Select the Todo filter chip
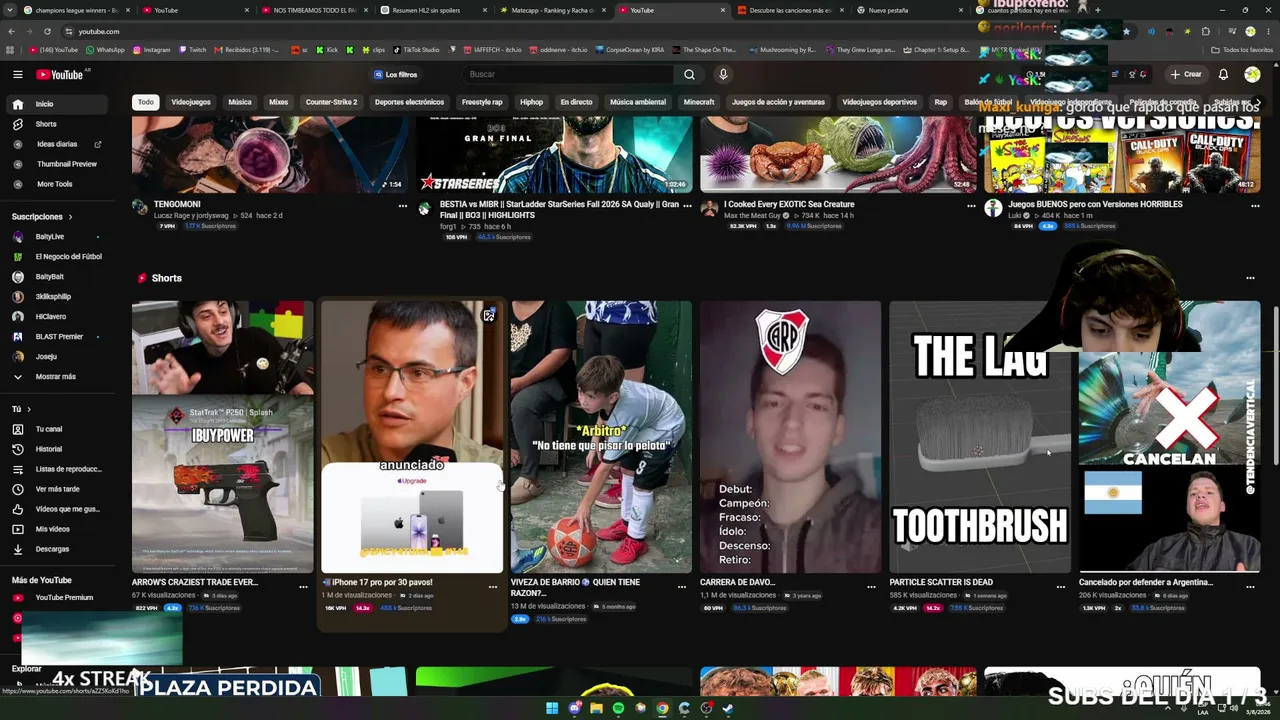This screenshot has height=720, width=1280. [146, 102]
